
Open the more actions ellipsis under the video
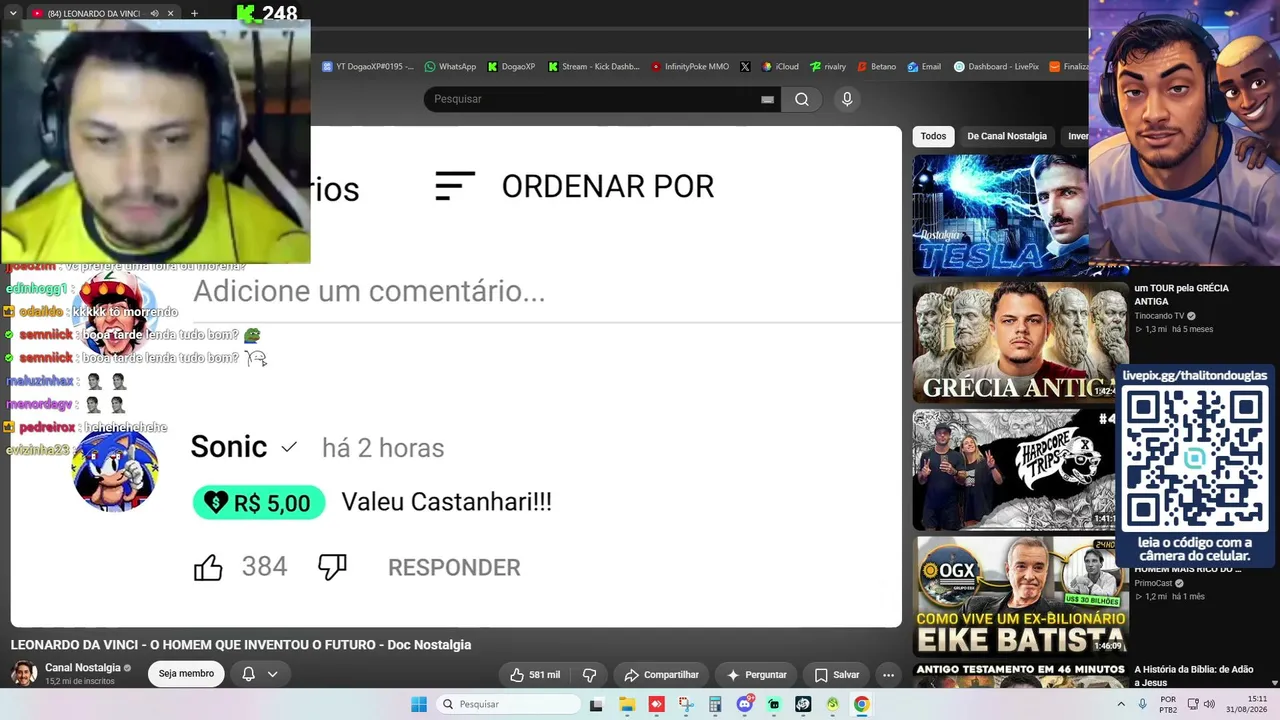click(888, 675)
